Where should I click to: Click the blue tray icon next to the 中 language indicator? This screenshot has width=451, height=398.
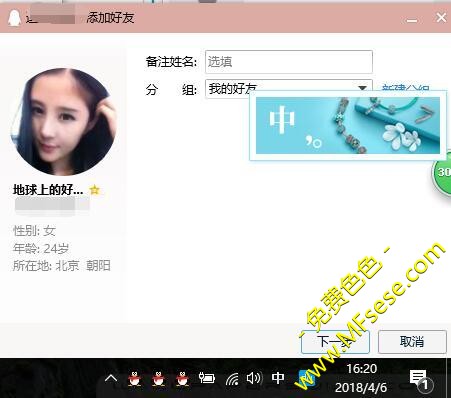307,378
